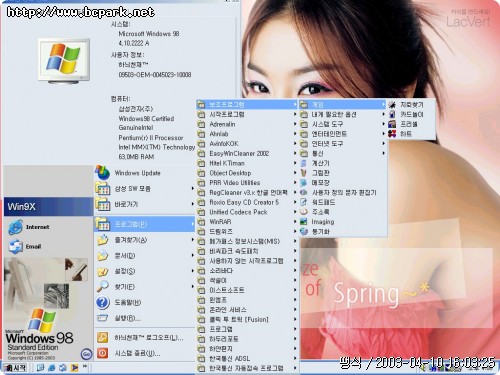Open the Hitel KTiman folder
This screenshot has width=500, height=375.
click(247, 163)
